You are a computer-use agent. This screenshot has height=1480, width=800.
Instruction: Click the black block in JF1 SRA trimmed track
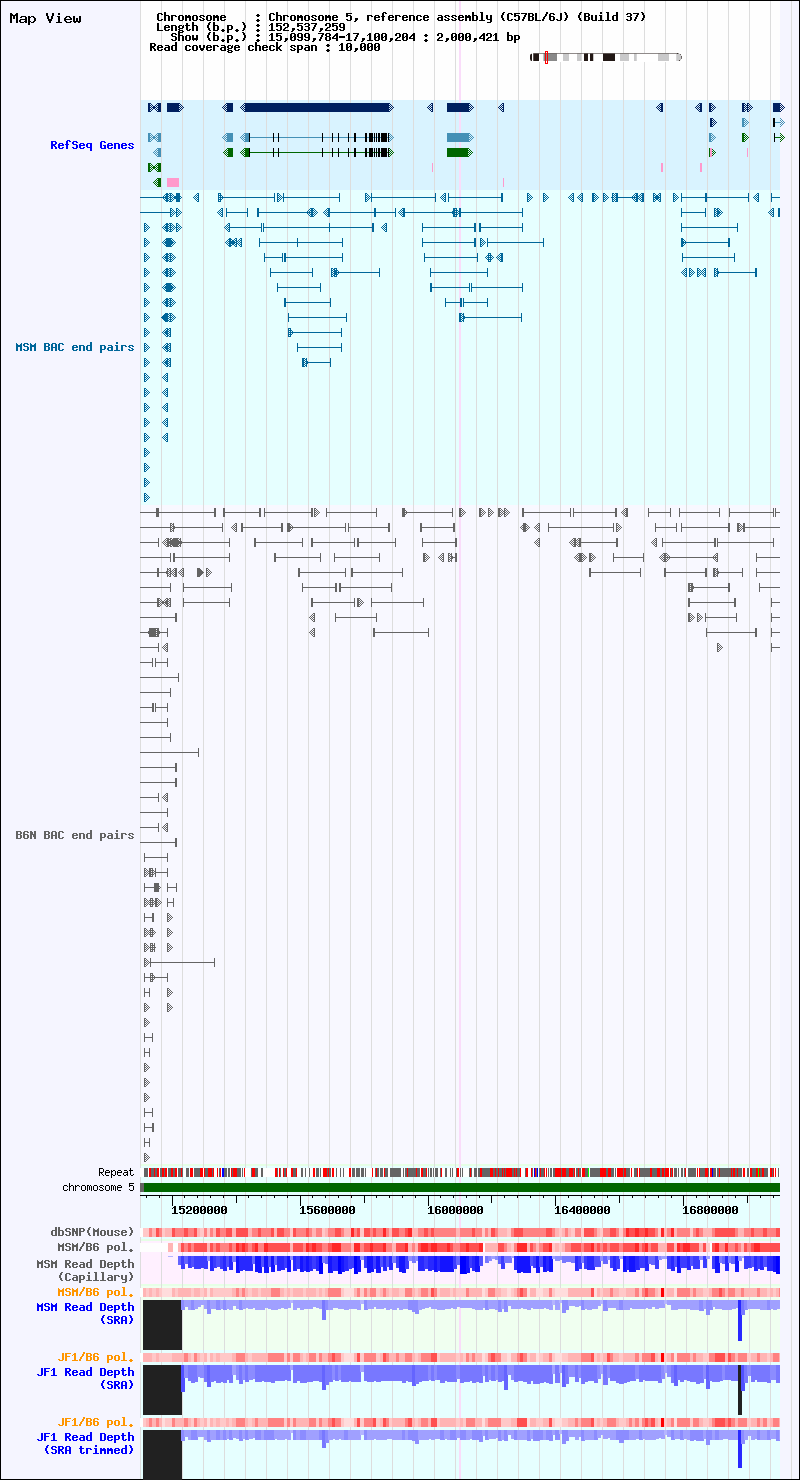(162, 1454)
